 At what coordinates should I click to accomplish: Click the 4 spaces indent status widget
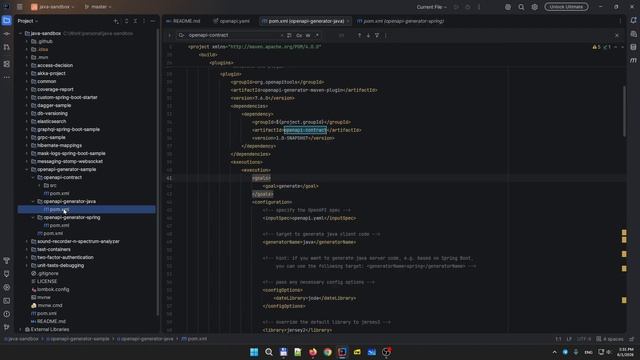tap(610, 339)
